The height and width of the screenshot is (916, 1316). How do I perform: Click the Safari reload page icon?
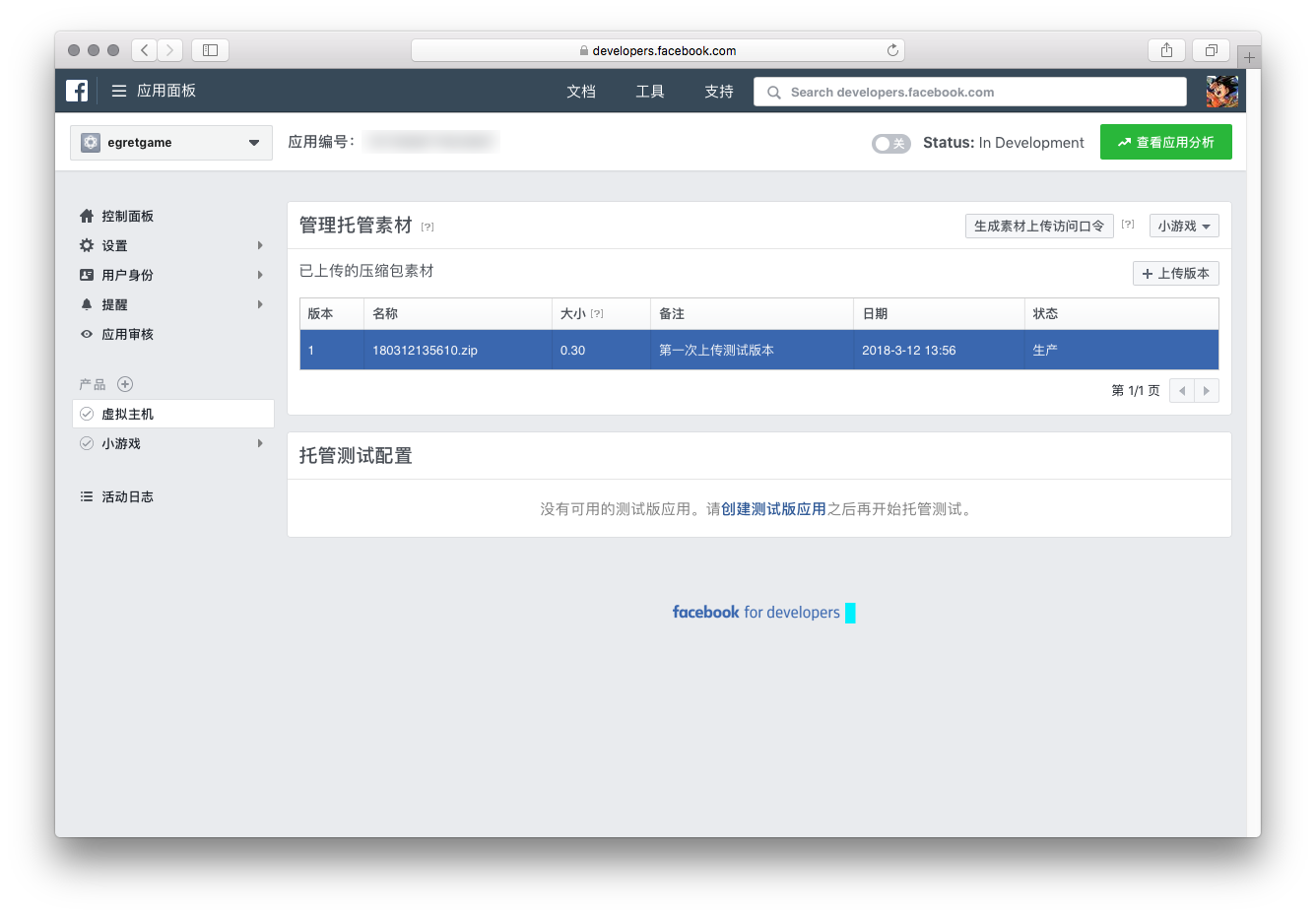click(892, 50)
